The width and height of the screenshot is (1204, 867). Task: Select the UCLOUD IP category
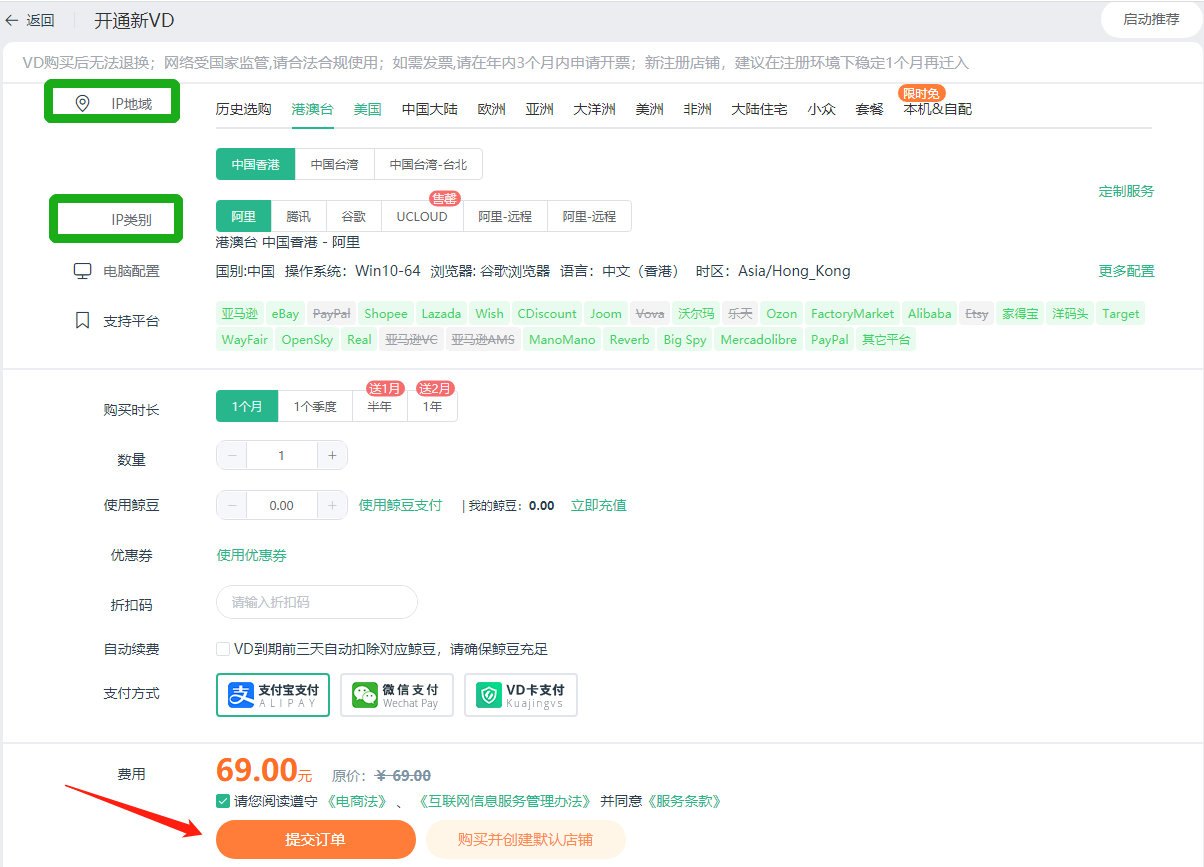point(422,216)
